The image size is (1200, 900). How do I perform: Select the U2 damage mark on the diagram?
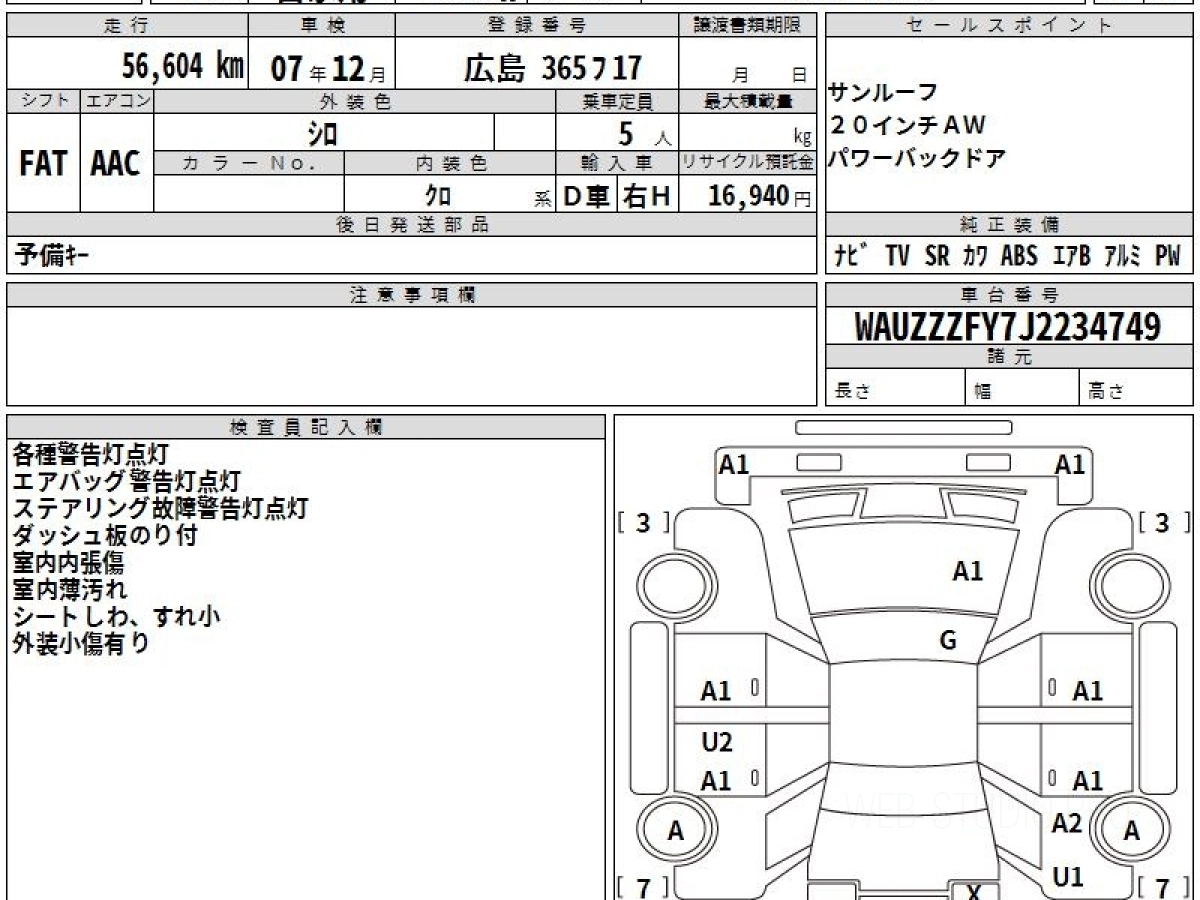point(717,742)
